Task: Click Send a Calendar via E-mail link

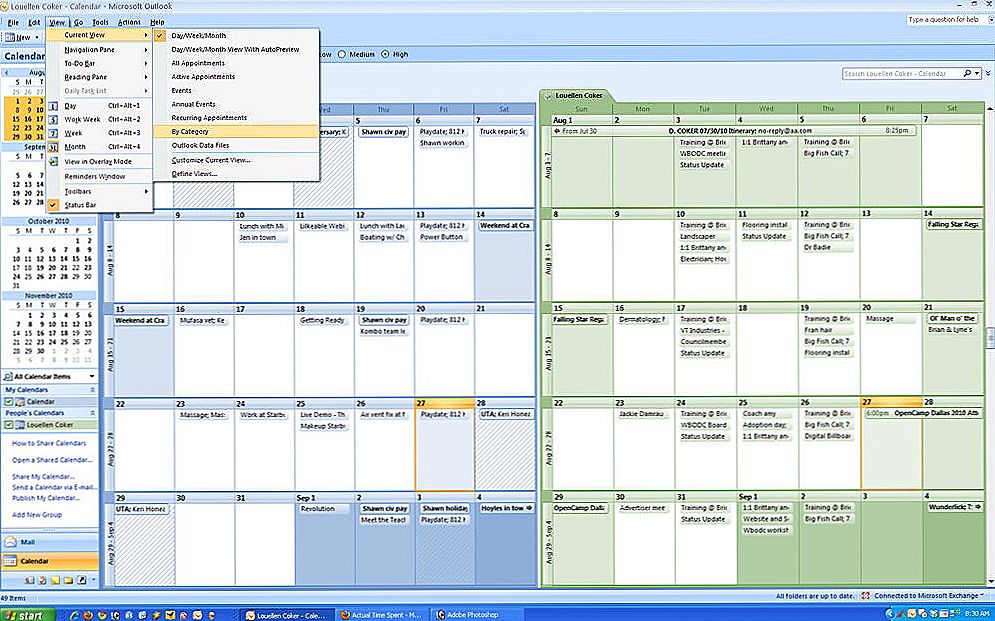Action: click(55, 488)
